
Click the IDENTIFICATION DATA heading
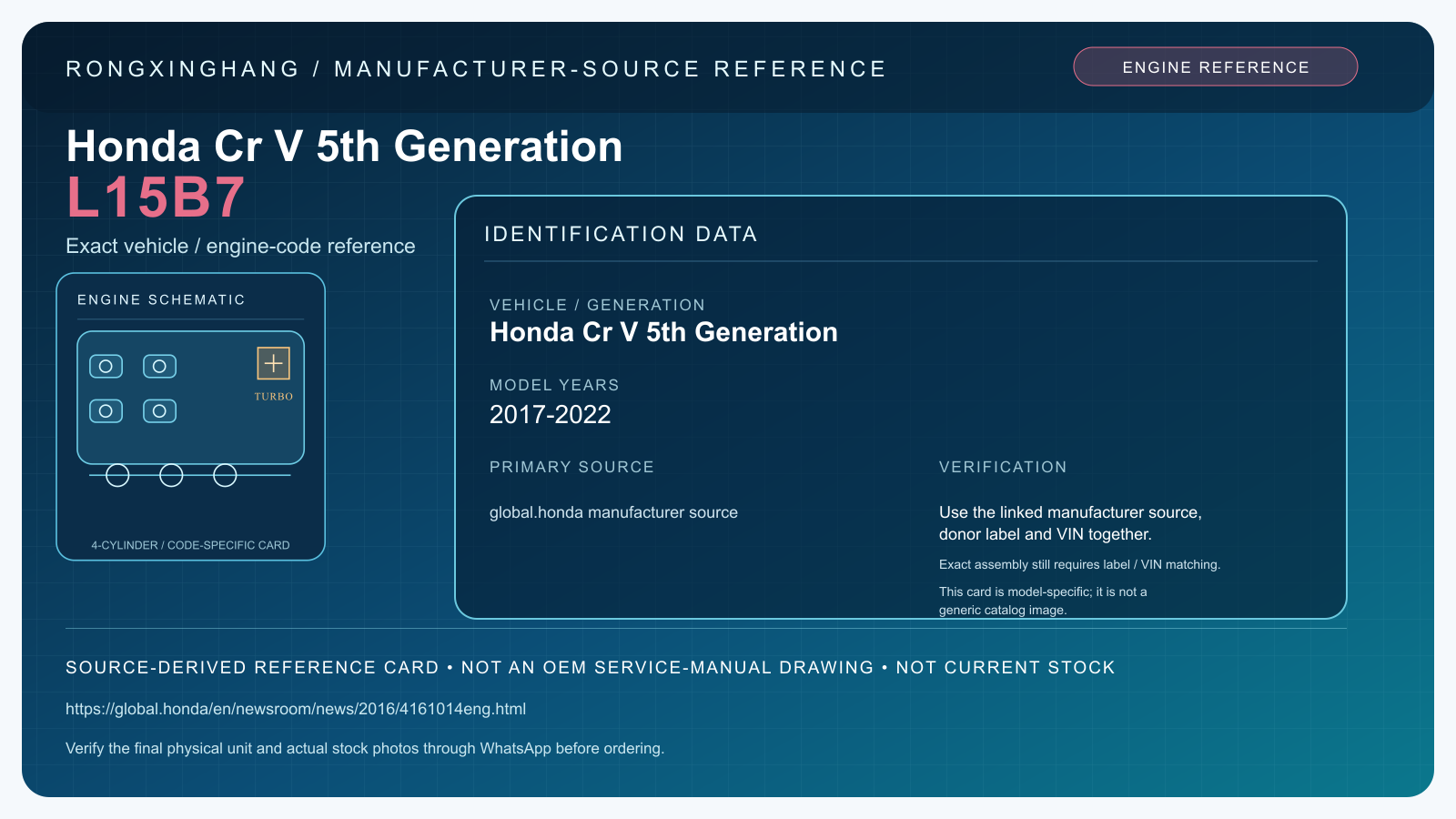pyautogui.click(x=621, y=234)
